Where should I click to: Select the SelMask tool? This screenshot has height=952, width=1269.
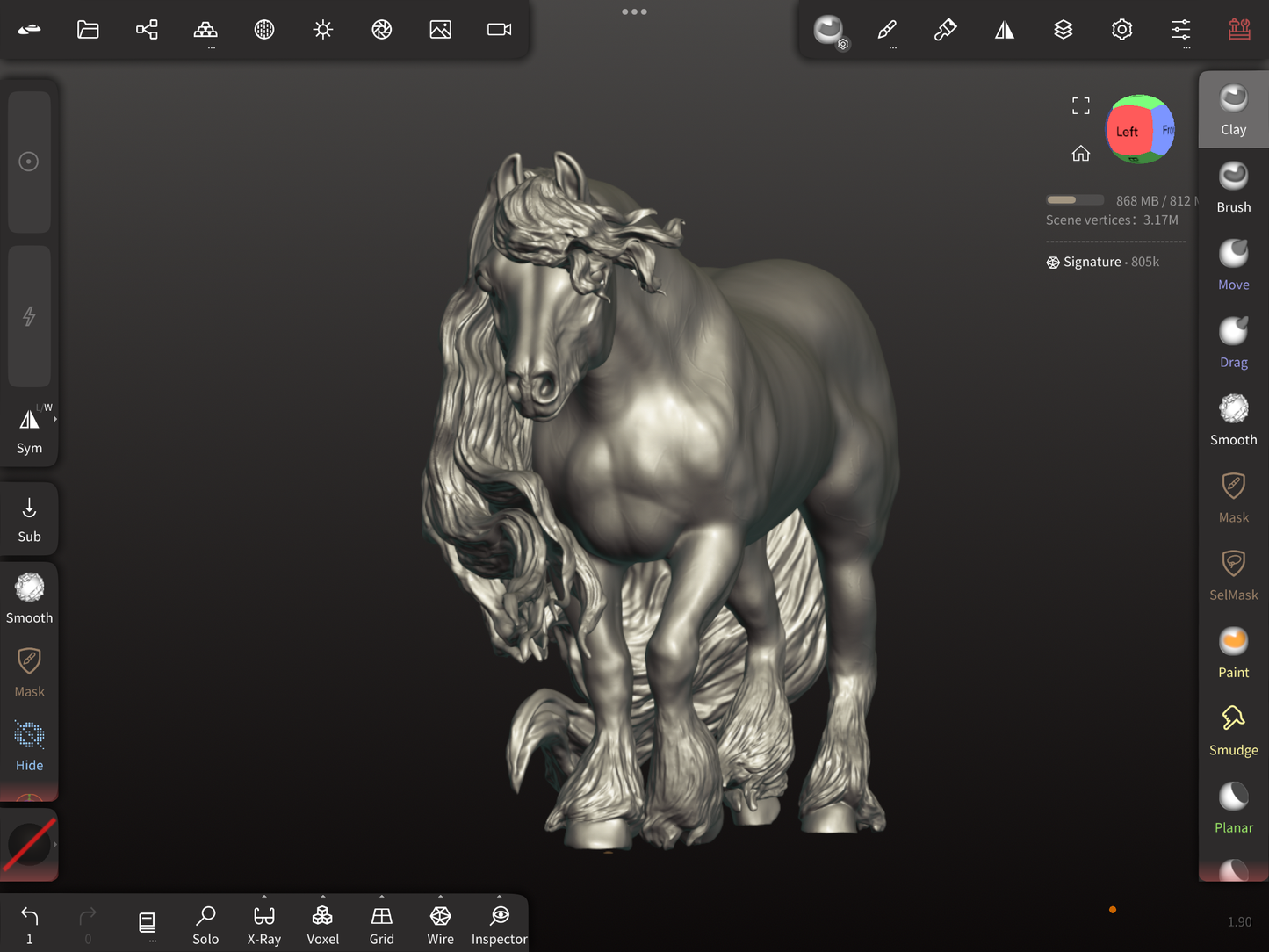point(1233,575)
